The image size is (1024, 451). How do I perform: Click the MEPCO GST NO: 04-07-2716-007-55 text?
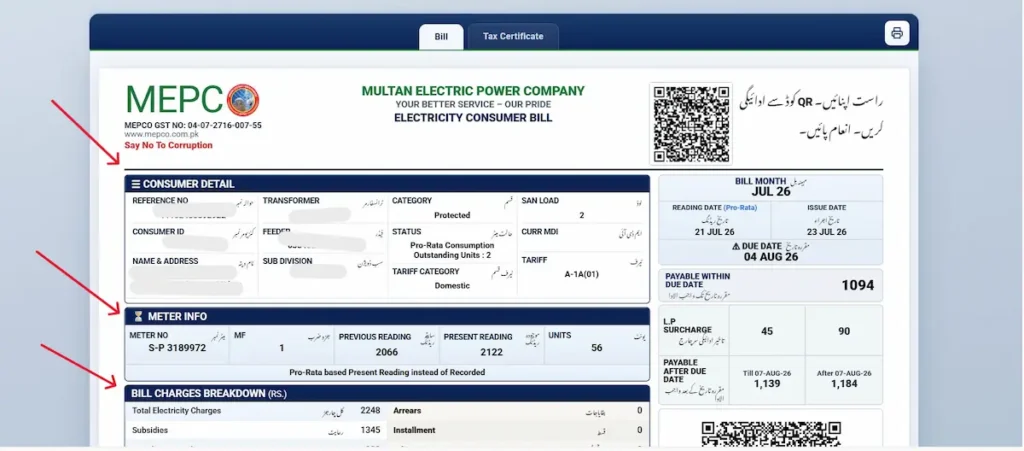coord(193,125)
